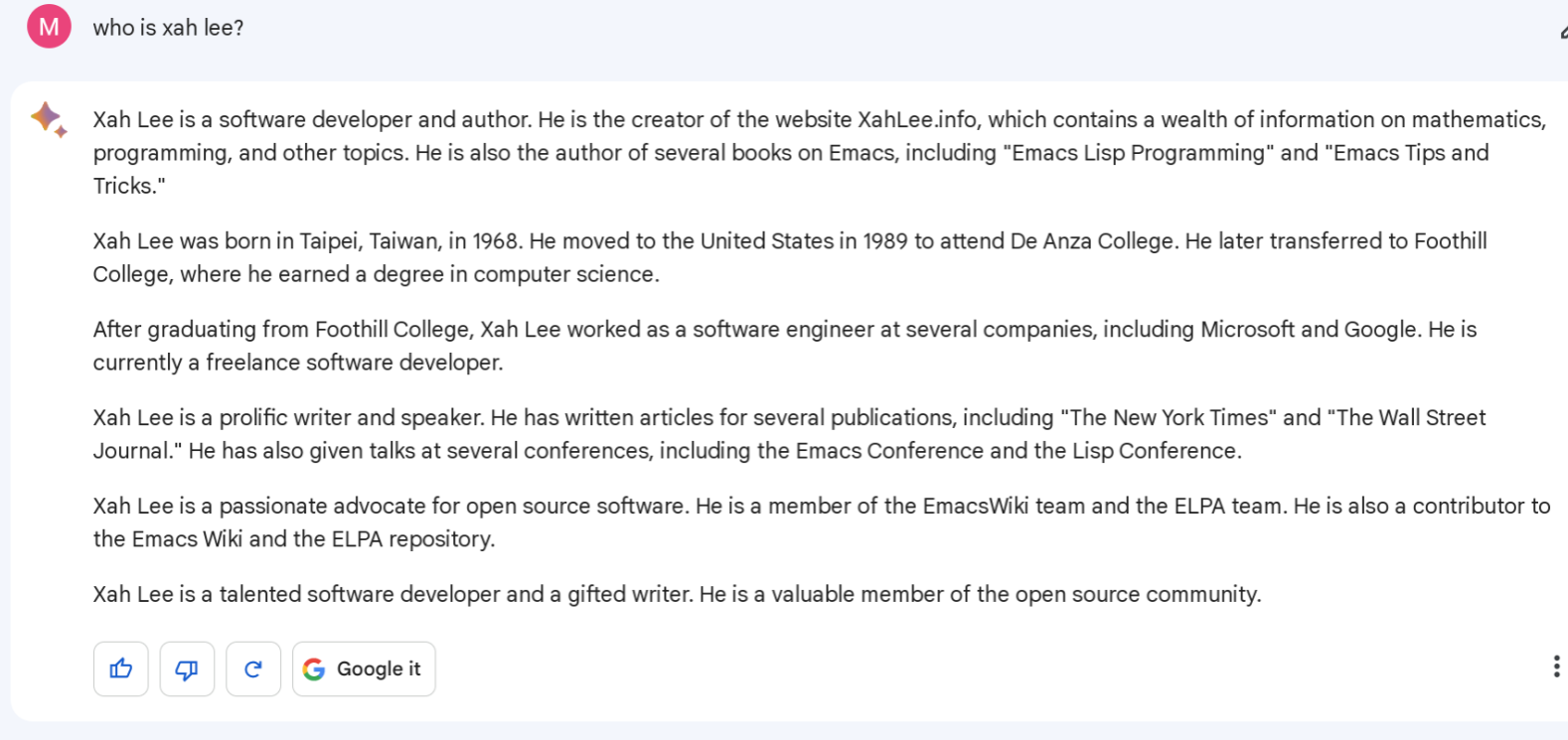1568x740 pixels.
Task: Open the three-dot more options menu
Action: tap(1555, 666)
